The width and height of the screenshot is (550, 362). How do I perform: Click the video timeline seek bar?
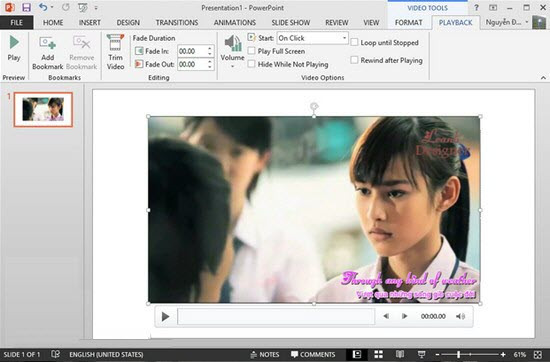276,316
